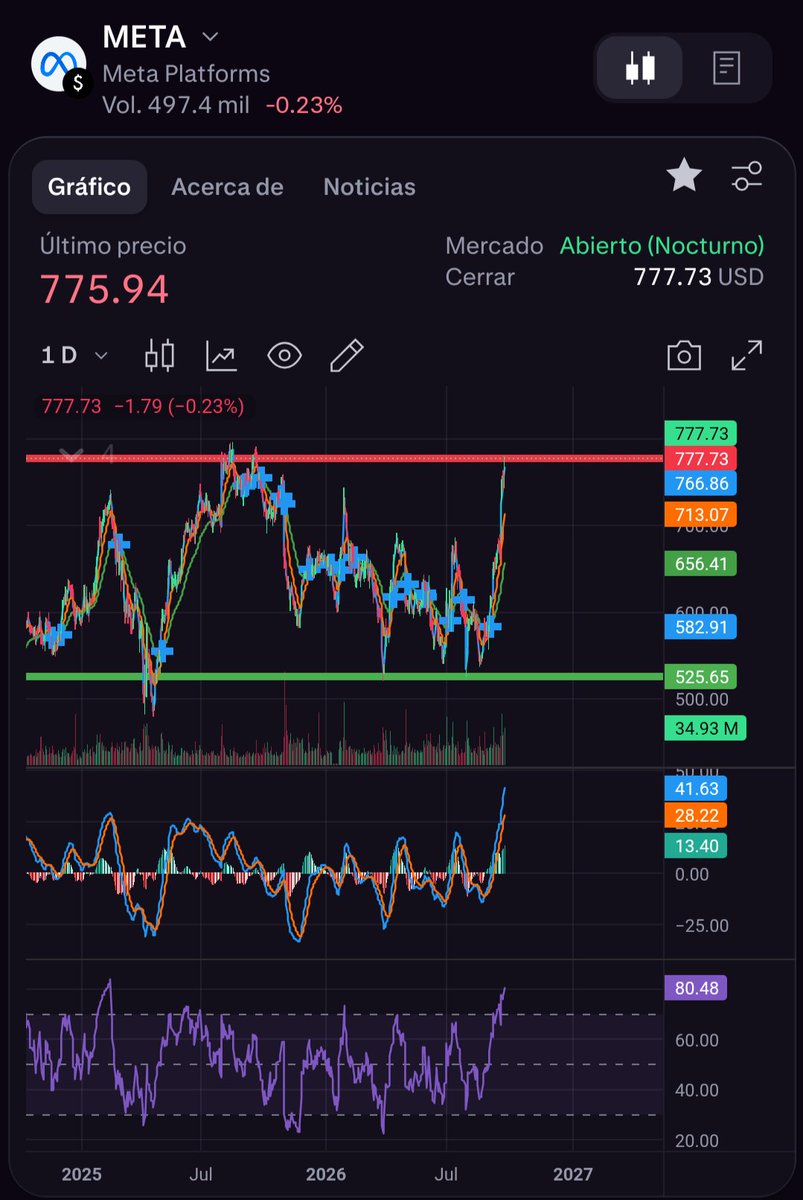Open the Noticias tab
This screenshot has height=1200, width=803.
click(369, 187)
